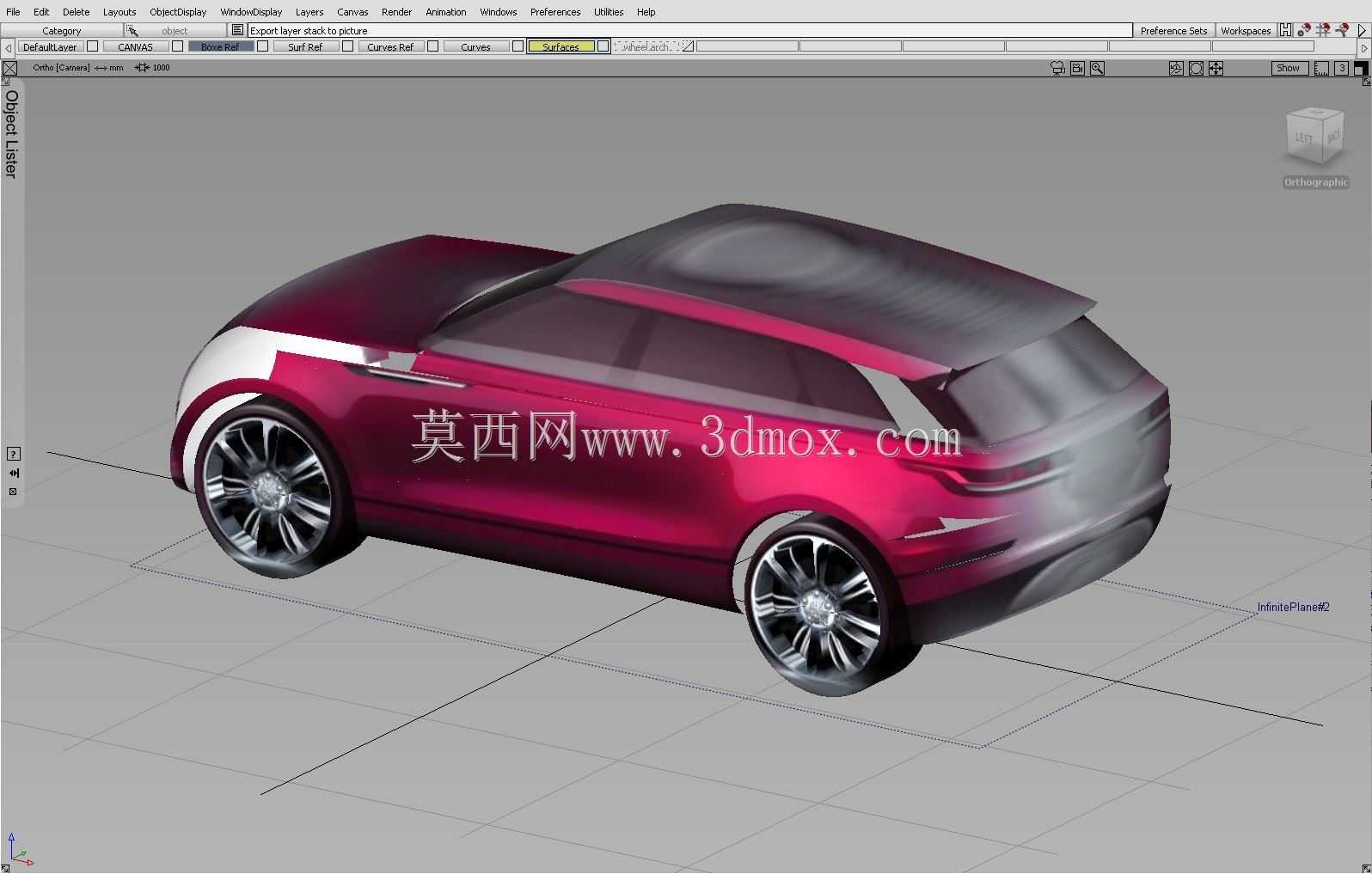Toggle visibility checkbox next to Surf Ref
Screen dimensions: 1372x874
348,46
